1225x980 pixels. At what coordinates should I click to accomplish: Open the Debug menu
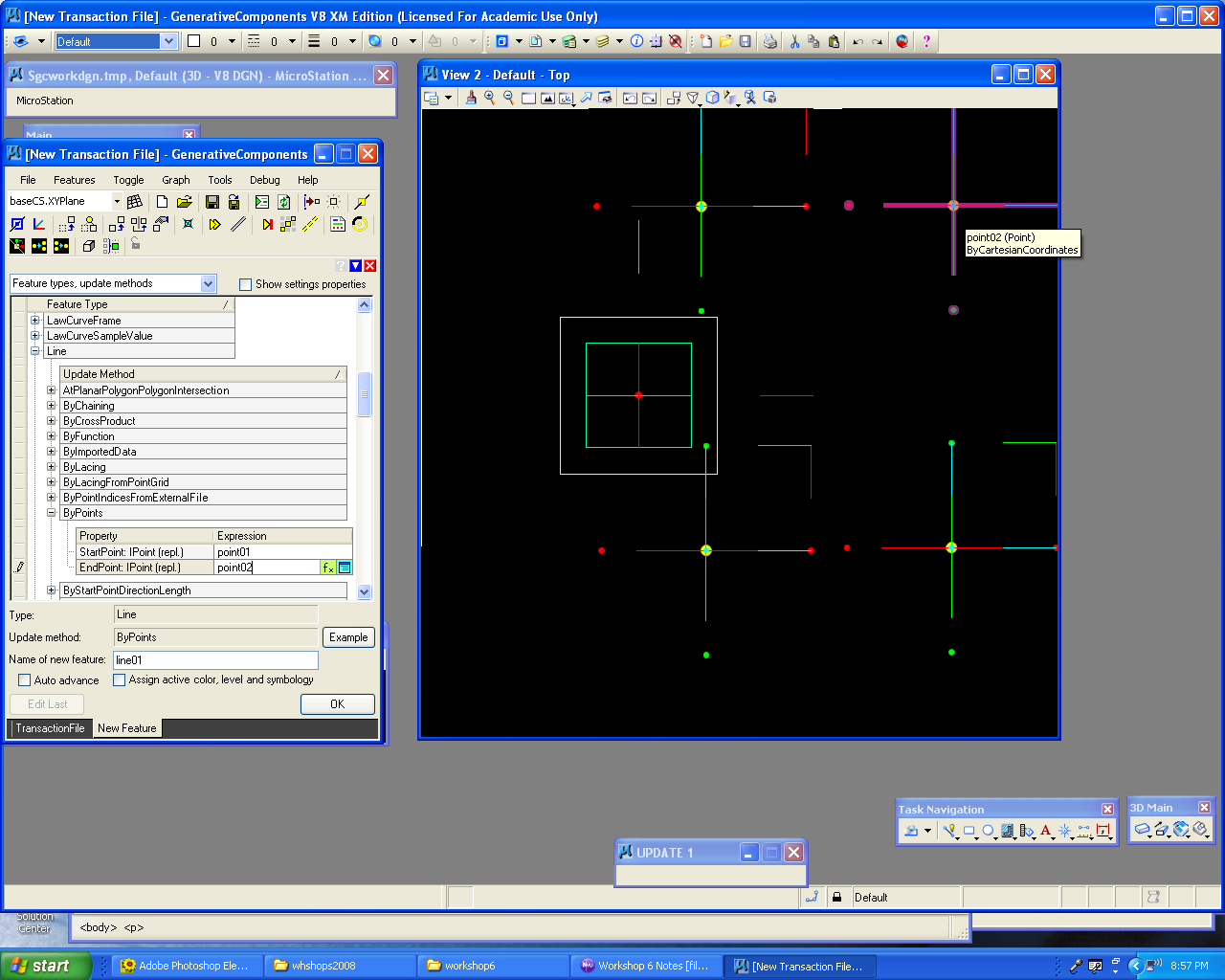265,180
